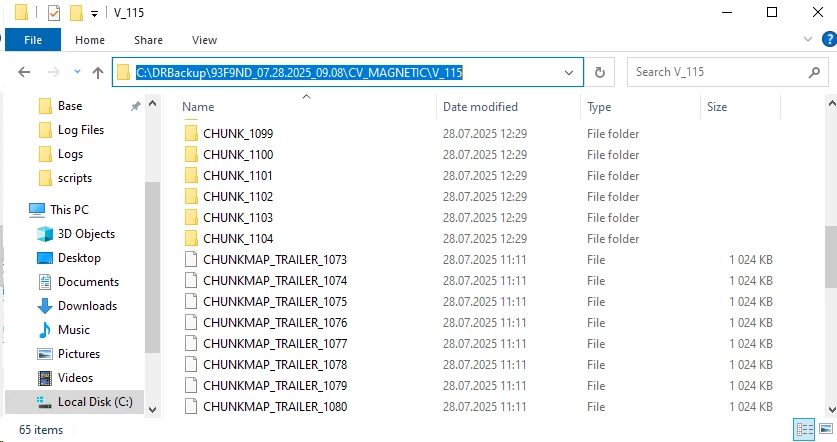
Task: Open the Share ribbon tab
Action: (x=148, y=40)
